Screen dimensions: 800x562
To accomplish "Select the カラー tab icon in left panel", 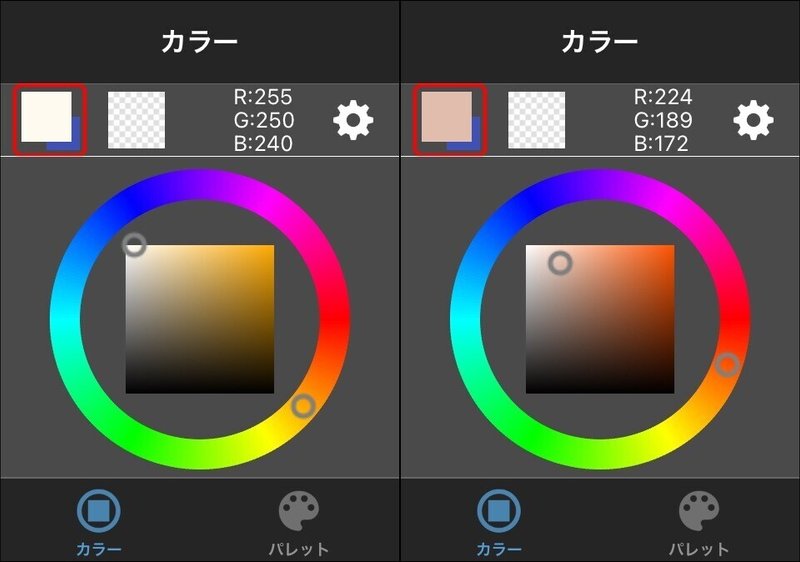I will tap(98, 510).
